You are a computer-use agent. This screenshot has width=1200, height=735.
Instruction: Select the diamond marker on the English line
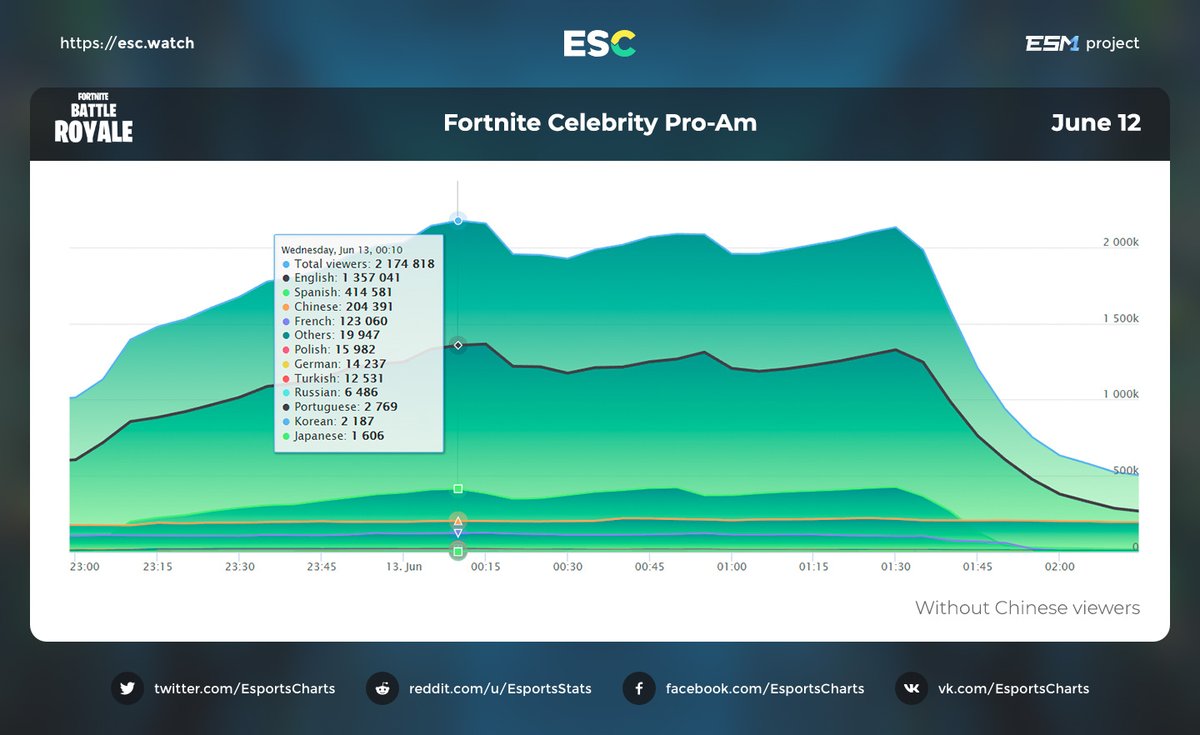pos(458,344)
